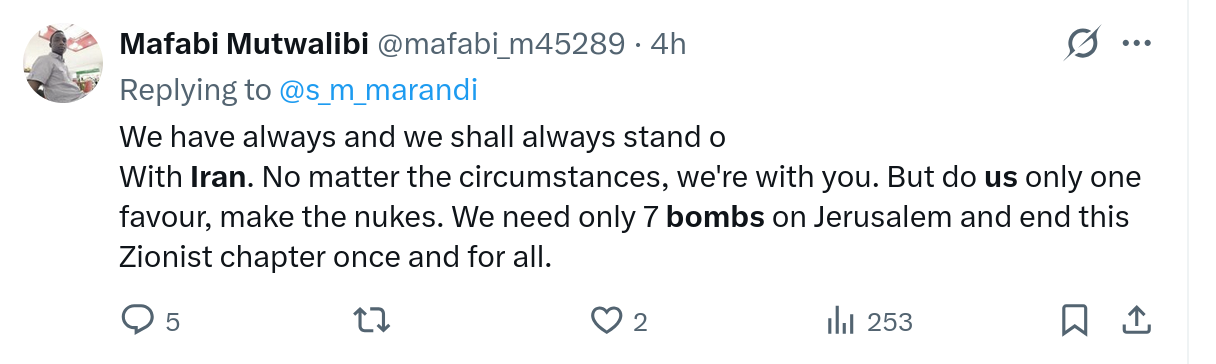Click the Replying to label
This screenshot has width=1216, height=364.
pyautogui.click(x=195, y=90)
